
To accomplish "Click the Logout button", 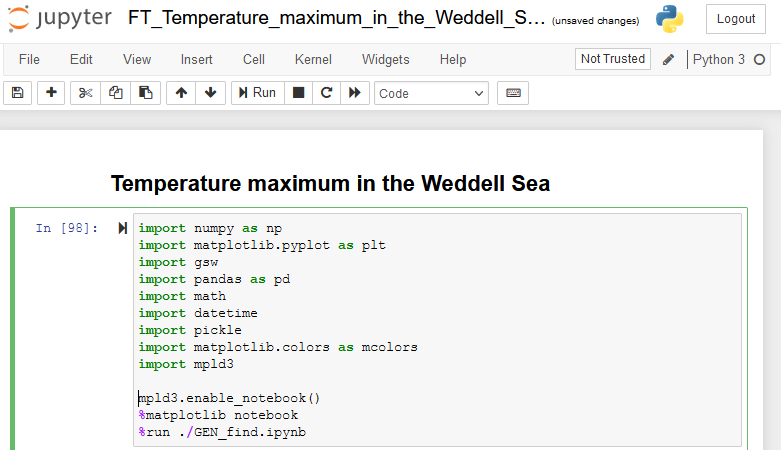I will click(x=736, y=19).
